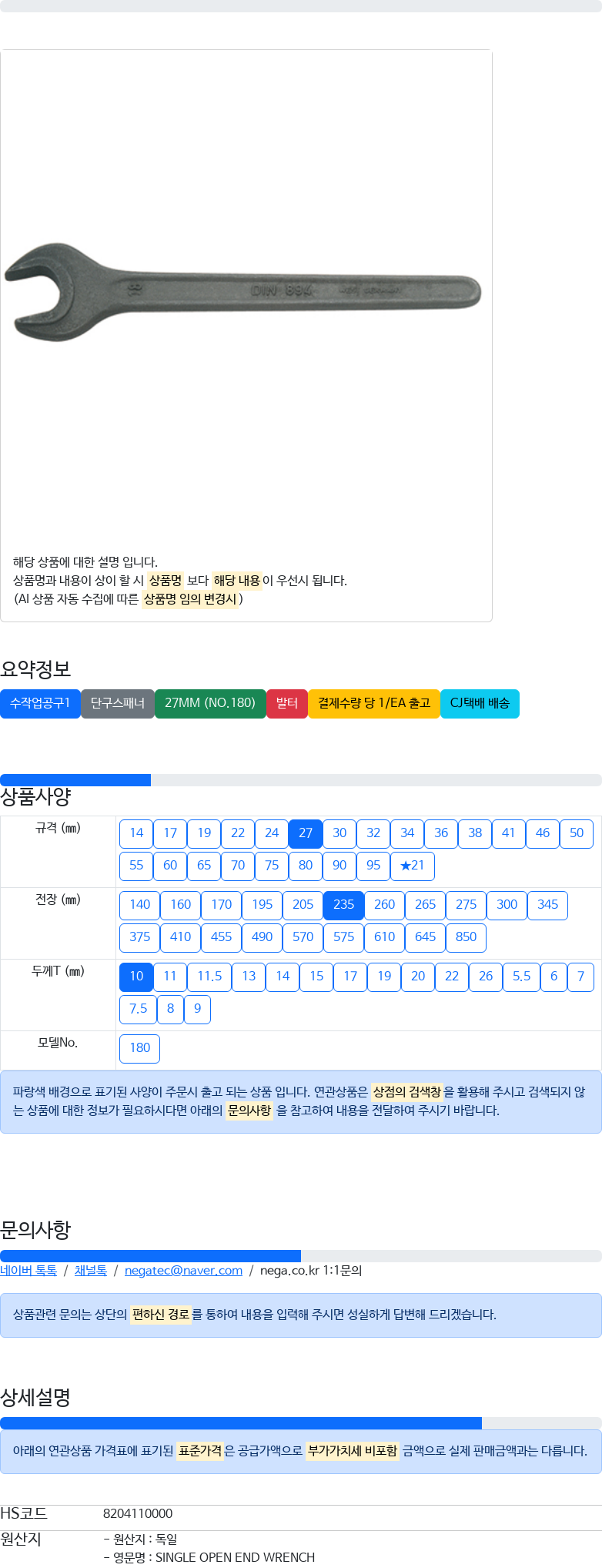
Task: Click the 단구스패너 tag badge
Action: pyautogui.click(x=118, y=703)
